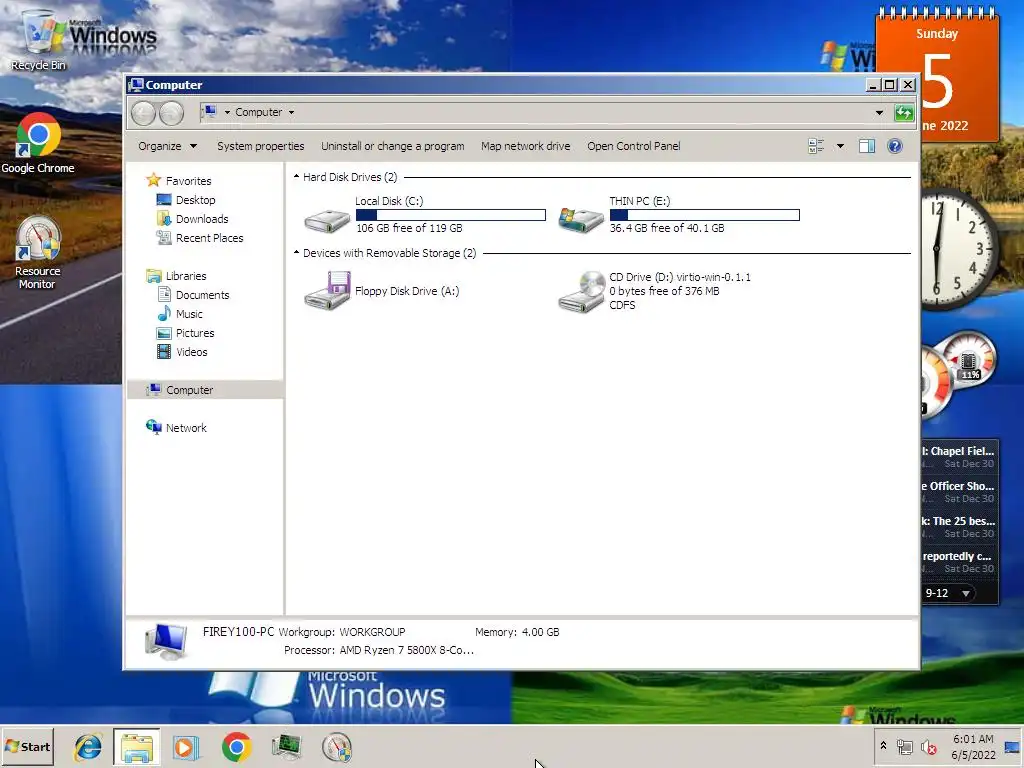Collapse the Hard Disk Drives group
The image size is (1024, 768).
[x=296, y=177]
